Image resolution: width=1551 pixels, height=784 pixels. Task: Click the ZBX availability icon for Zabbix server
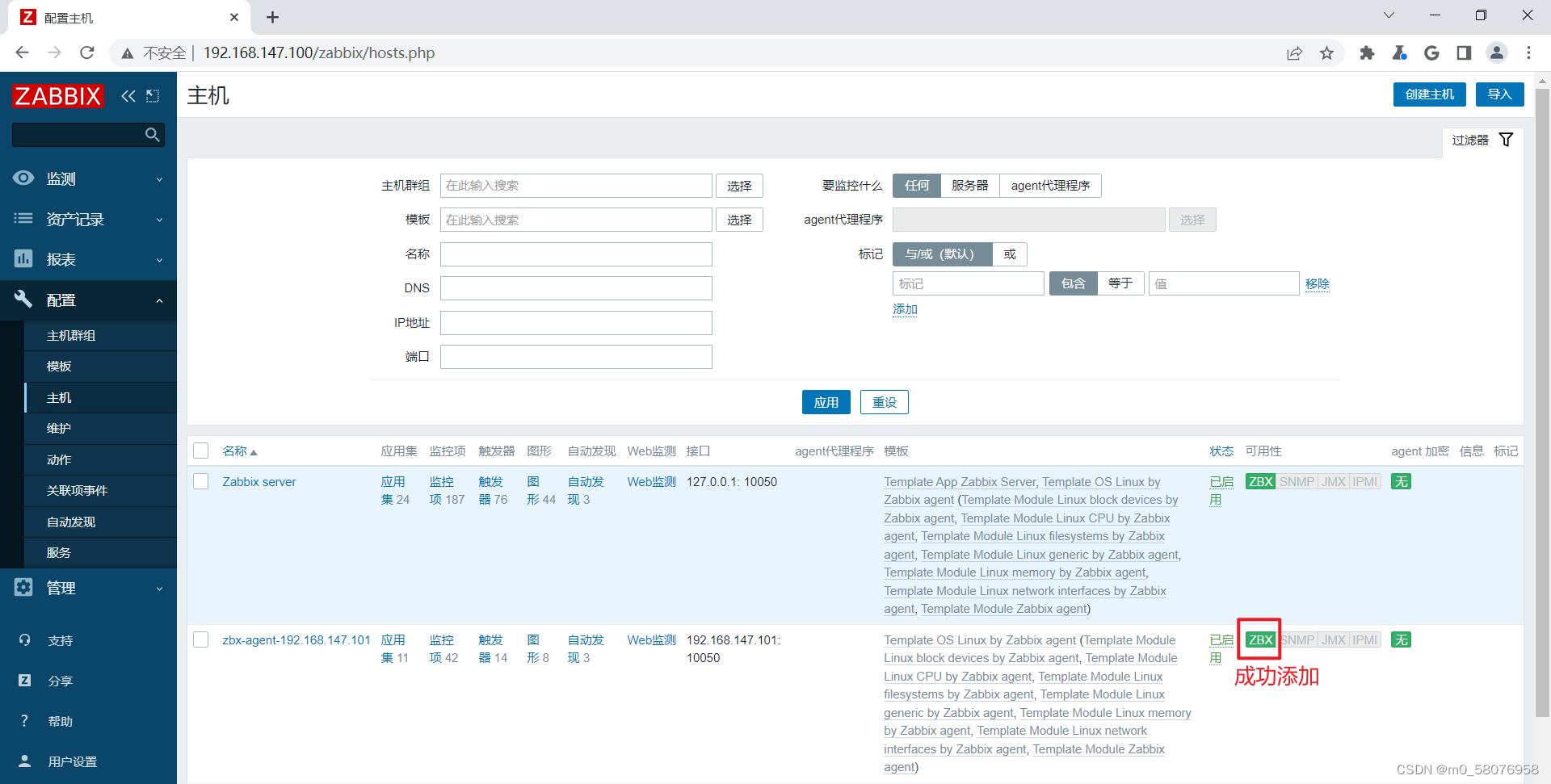[x=1260, y=481]
